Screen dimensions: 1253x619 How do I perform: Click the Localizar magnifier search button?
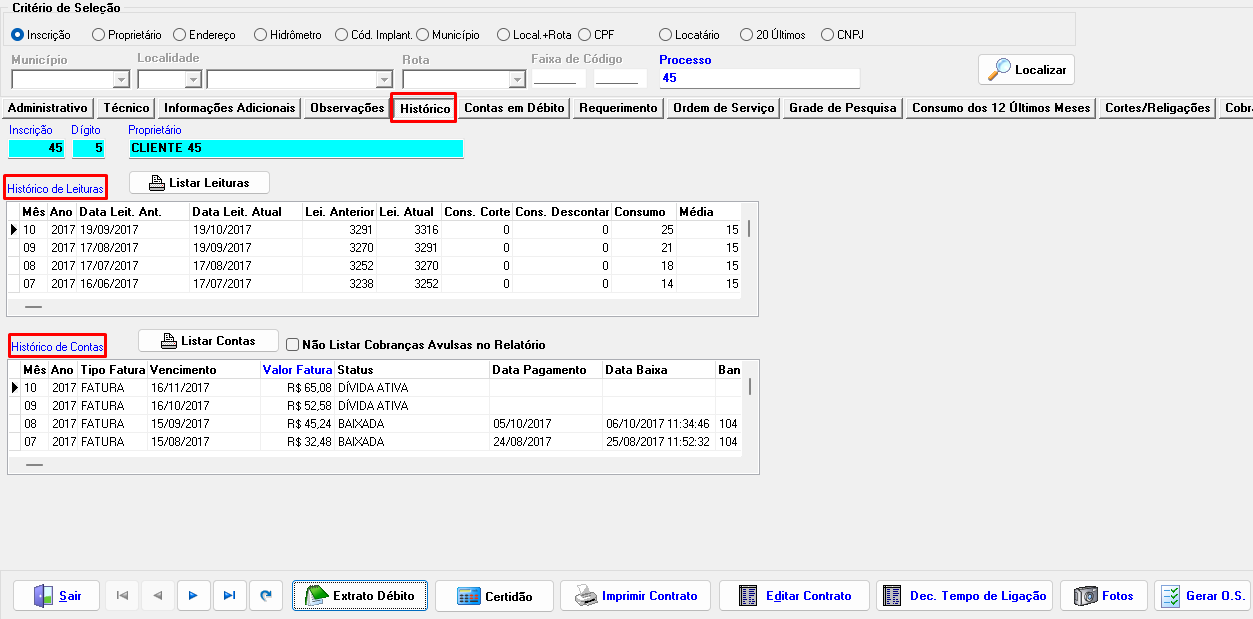point(1026,70)
